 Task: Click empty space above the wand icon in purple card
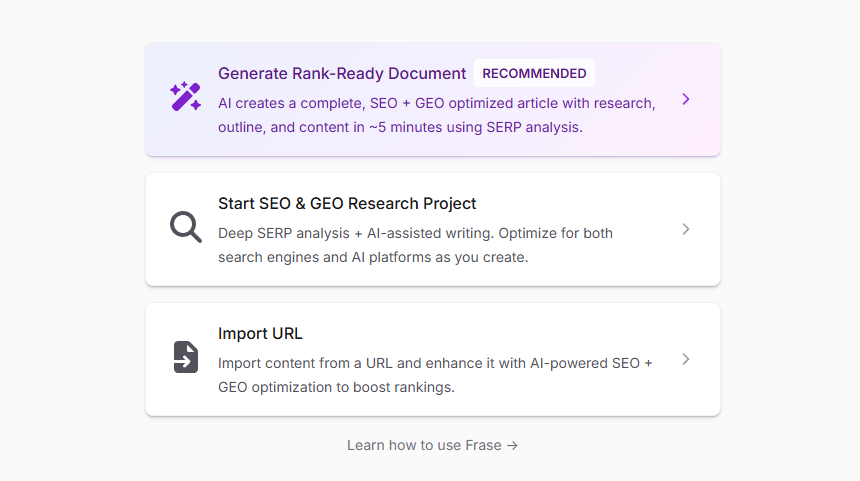coord(186,58)
